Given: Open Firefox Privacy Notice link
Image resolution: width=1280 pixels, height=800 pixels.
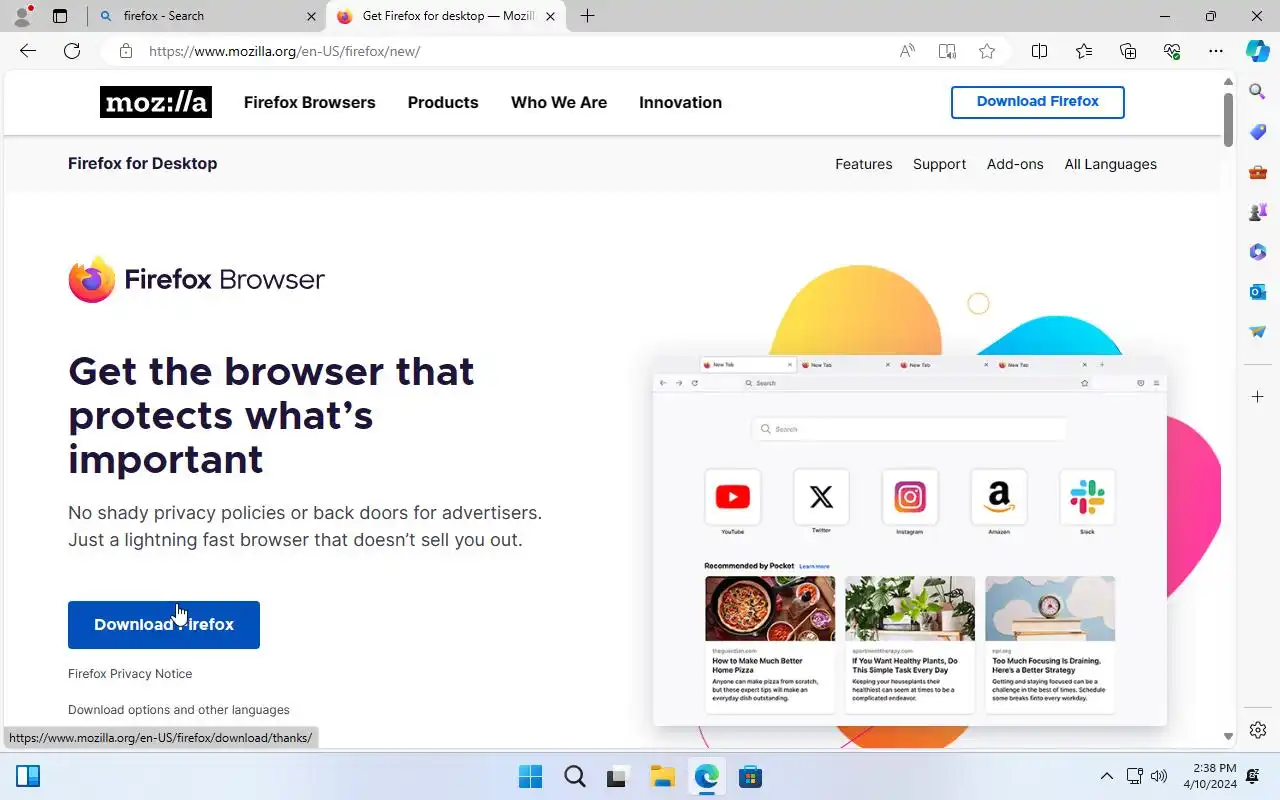Looking at the screenshot, I should [130, 674].
